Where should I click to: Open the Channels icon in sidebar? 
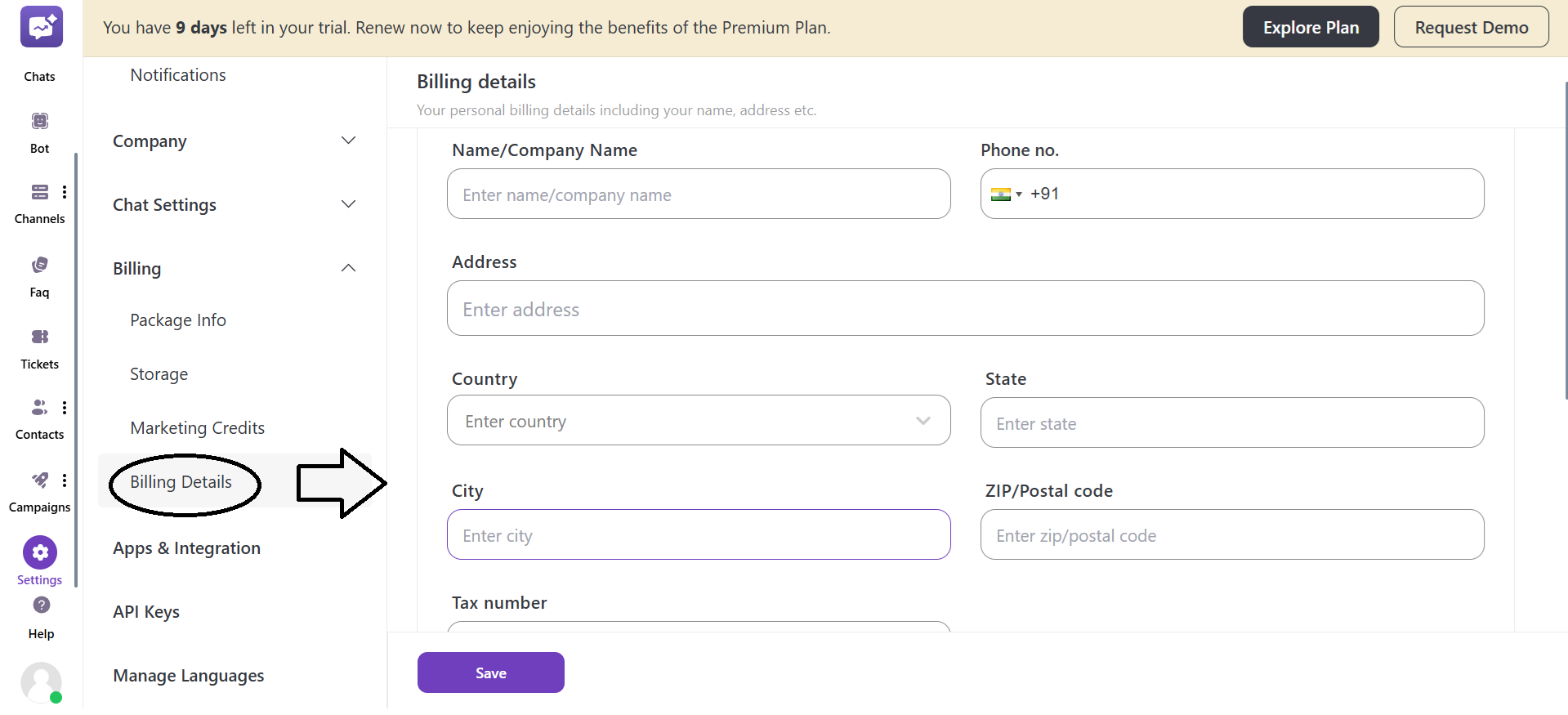[39, 192]
